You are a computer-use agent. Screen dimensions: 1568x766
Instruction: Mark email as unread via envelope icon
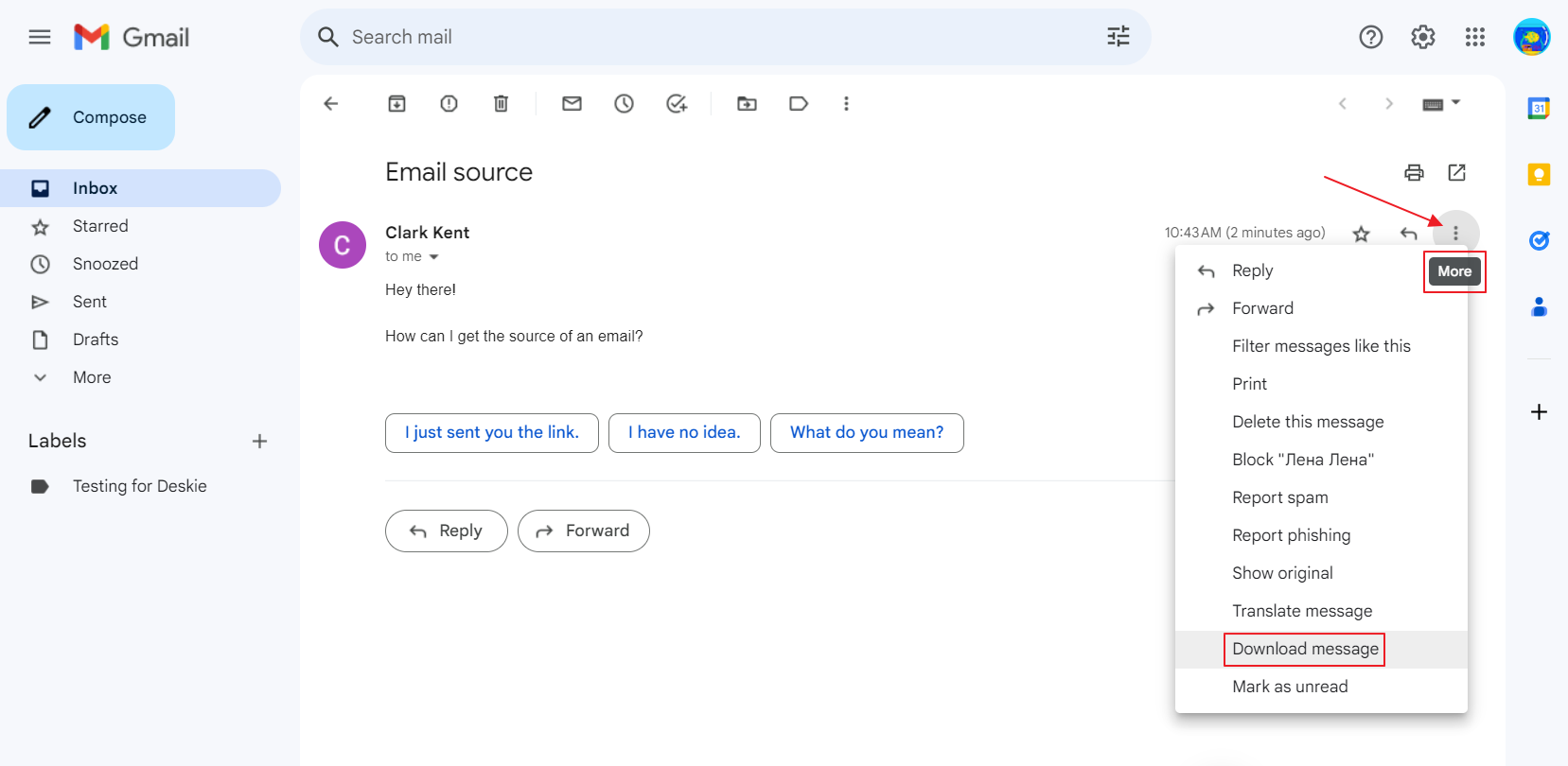[x=572, y=104]
